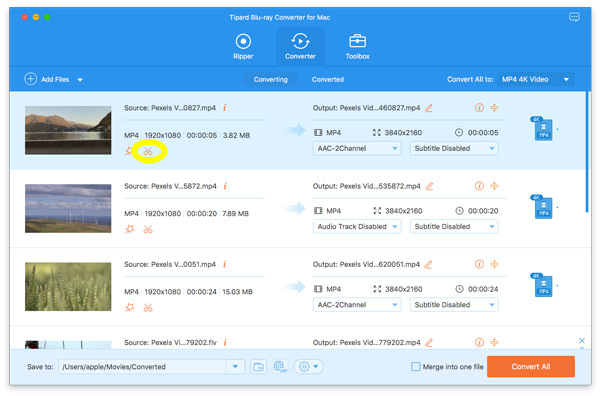The image size is (600, 396).
Task: Switch to the Toolbox tab
Action: 357,47
